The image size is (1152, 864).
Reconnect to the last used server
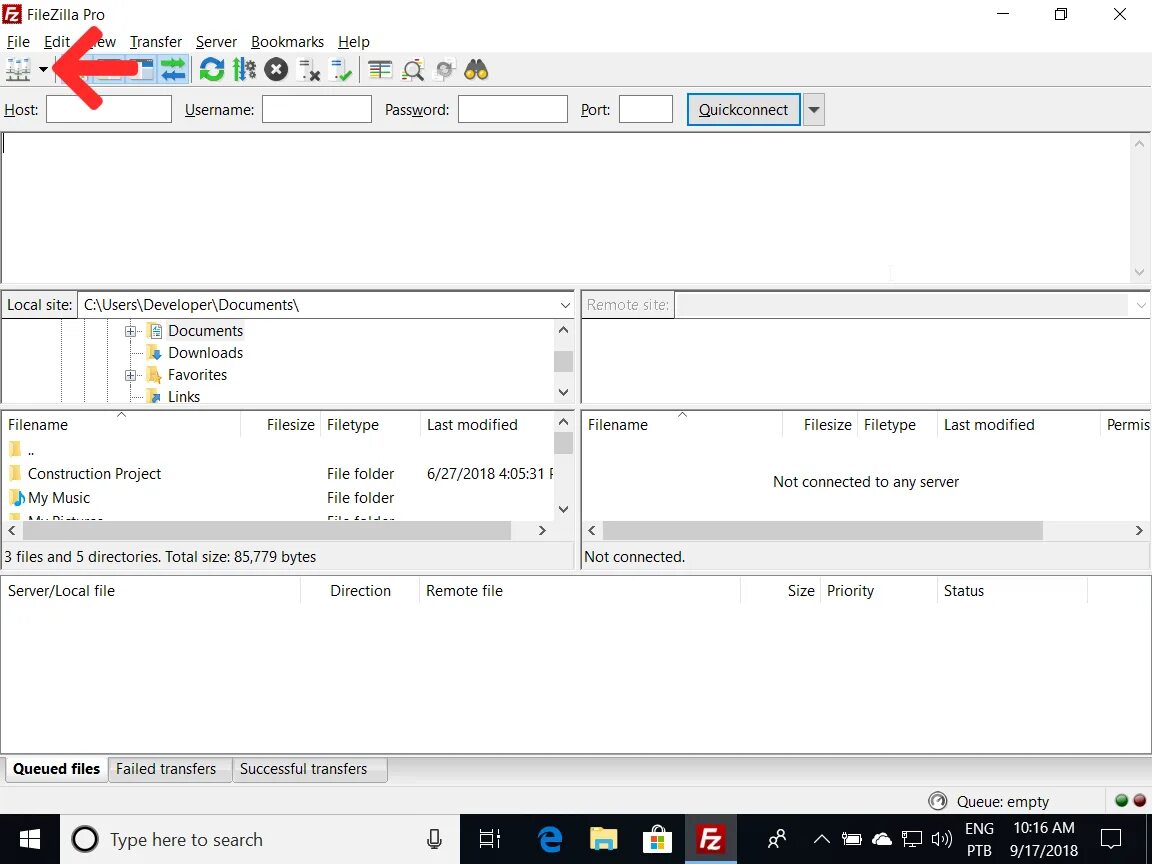[341, 70]
